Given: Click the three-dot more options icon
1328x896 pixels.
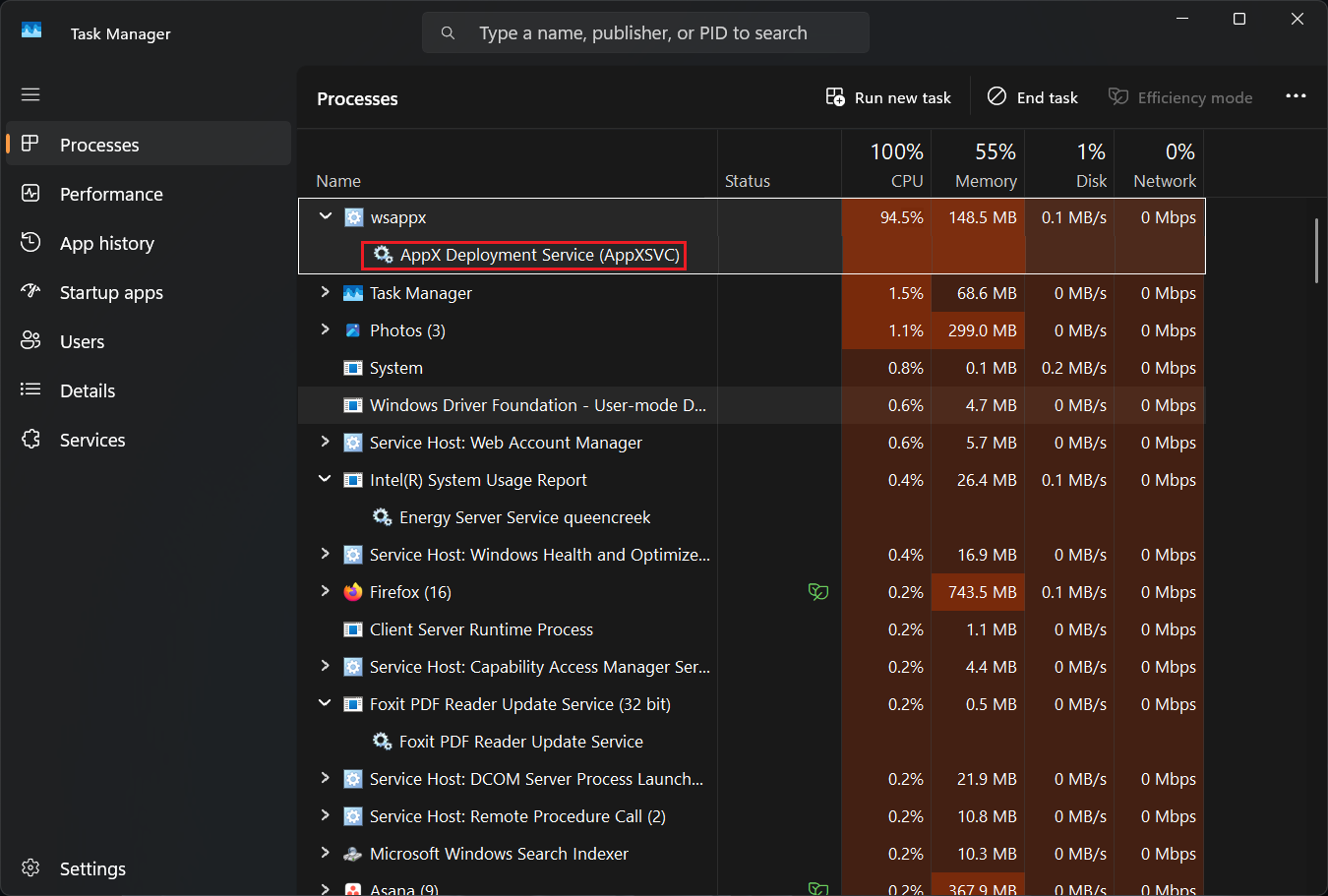Looking at the screenshot, I should click(1296, 96).
